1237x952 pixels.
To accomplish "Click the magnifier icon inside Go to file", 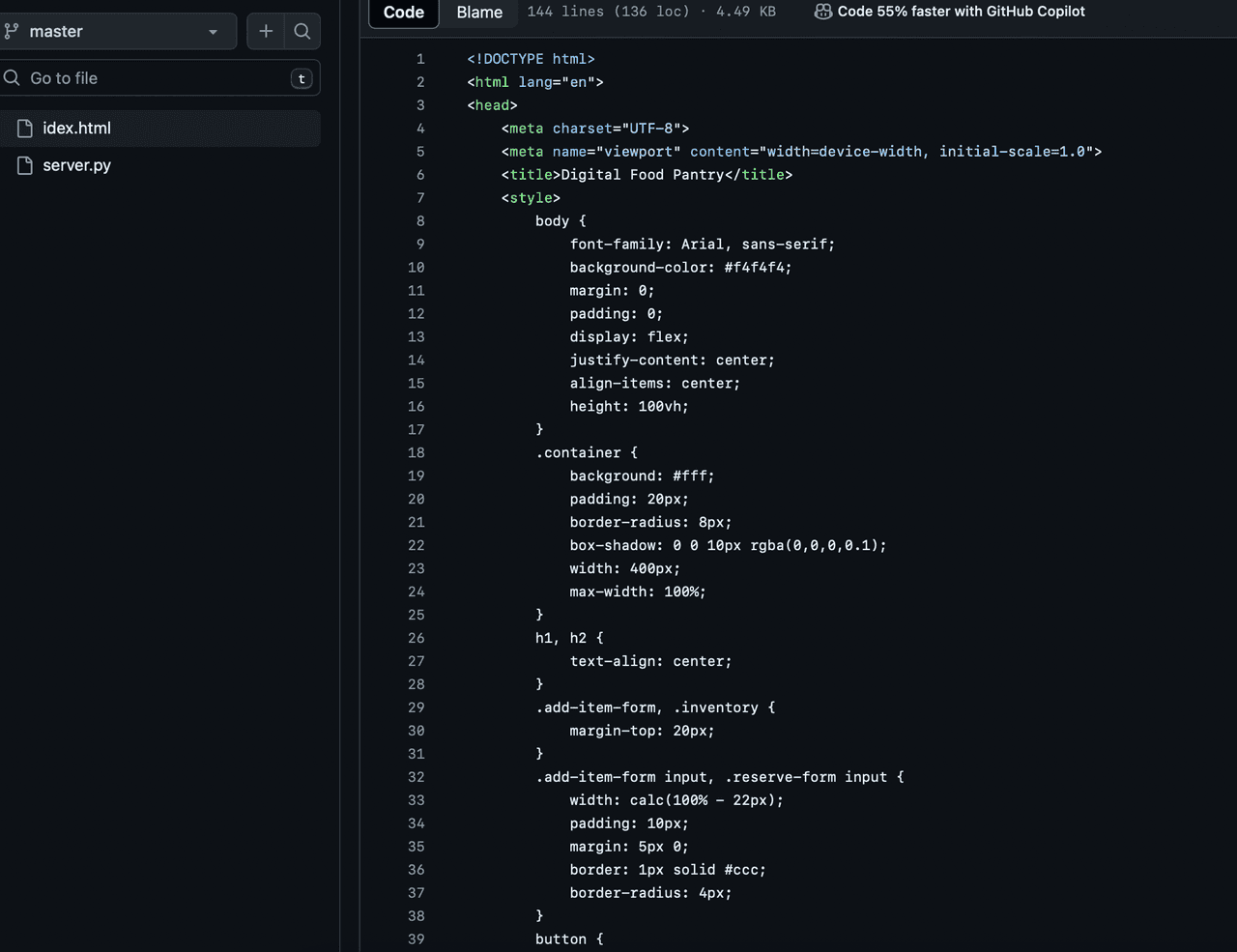I will [x=12, y=78].
